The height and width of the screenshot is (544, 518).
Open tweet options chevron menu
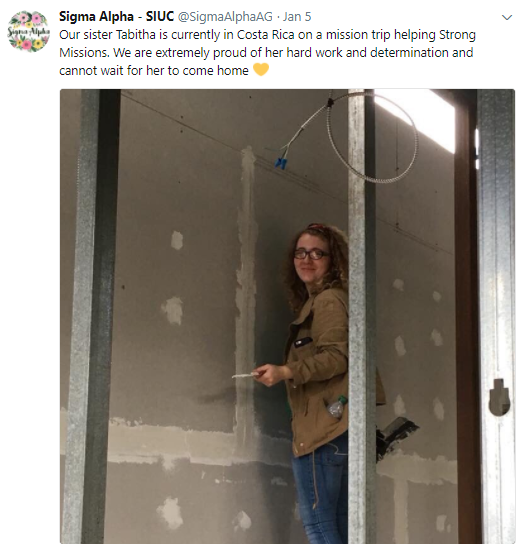point(507,17)
